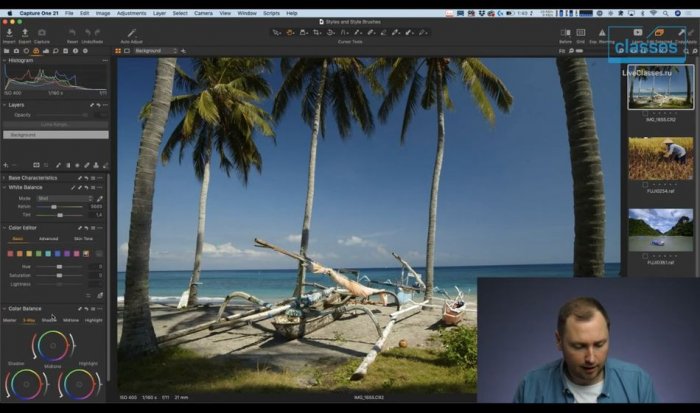700x413 pixels.
Task: Click the Grid overlay icon
Action: pyautogui.click(x=580, y=33)
